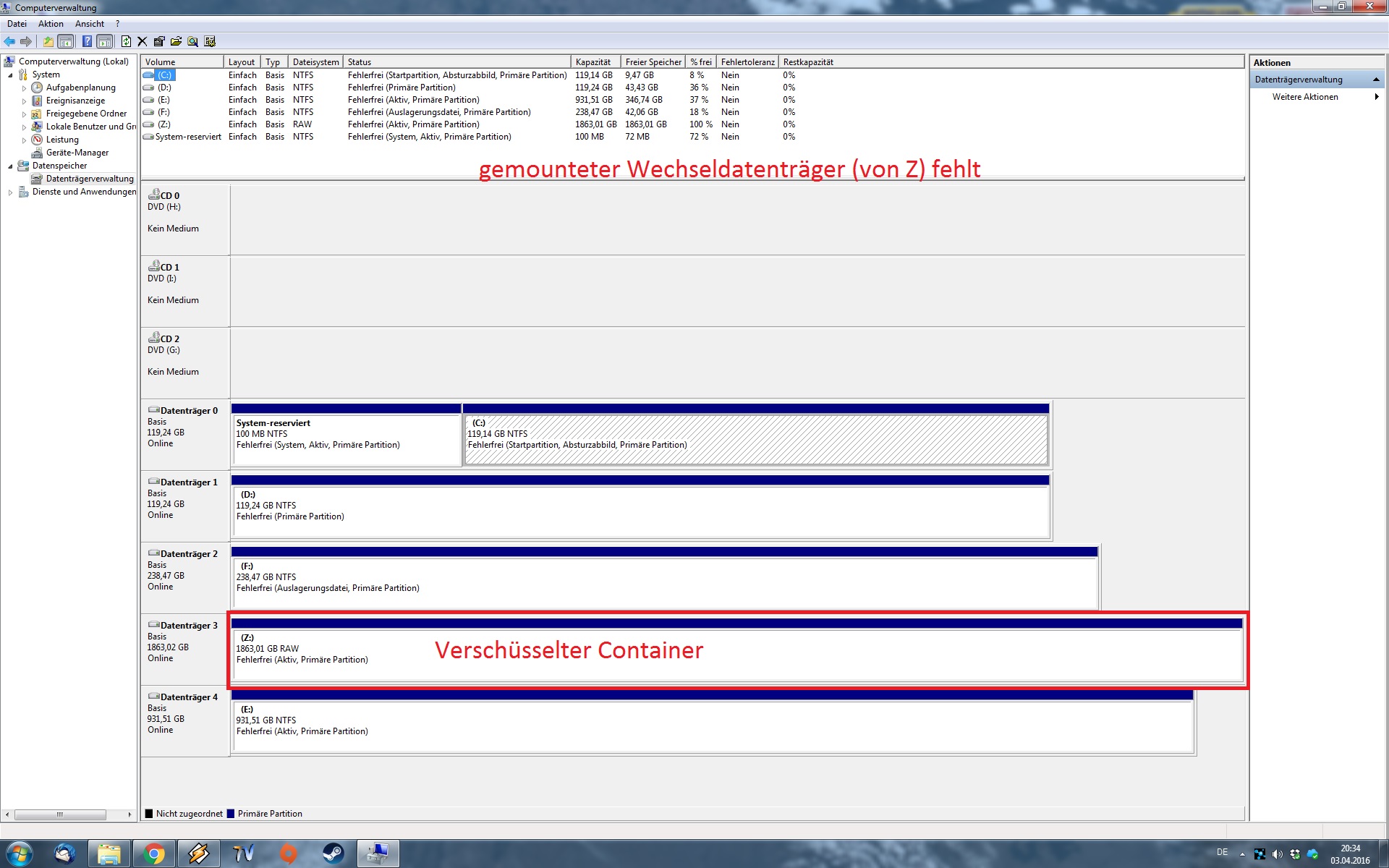Click the Refresh toolbar icon
The height and width of the screenshot is (868, 1389).
pyautogui.click(x=126, y=41)
